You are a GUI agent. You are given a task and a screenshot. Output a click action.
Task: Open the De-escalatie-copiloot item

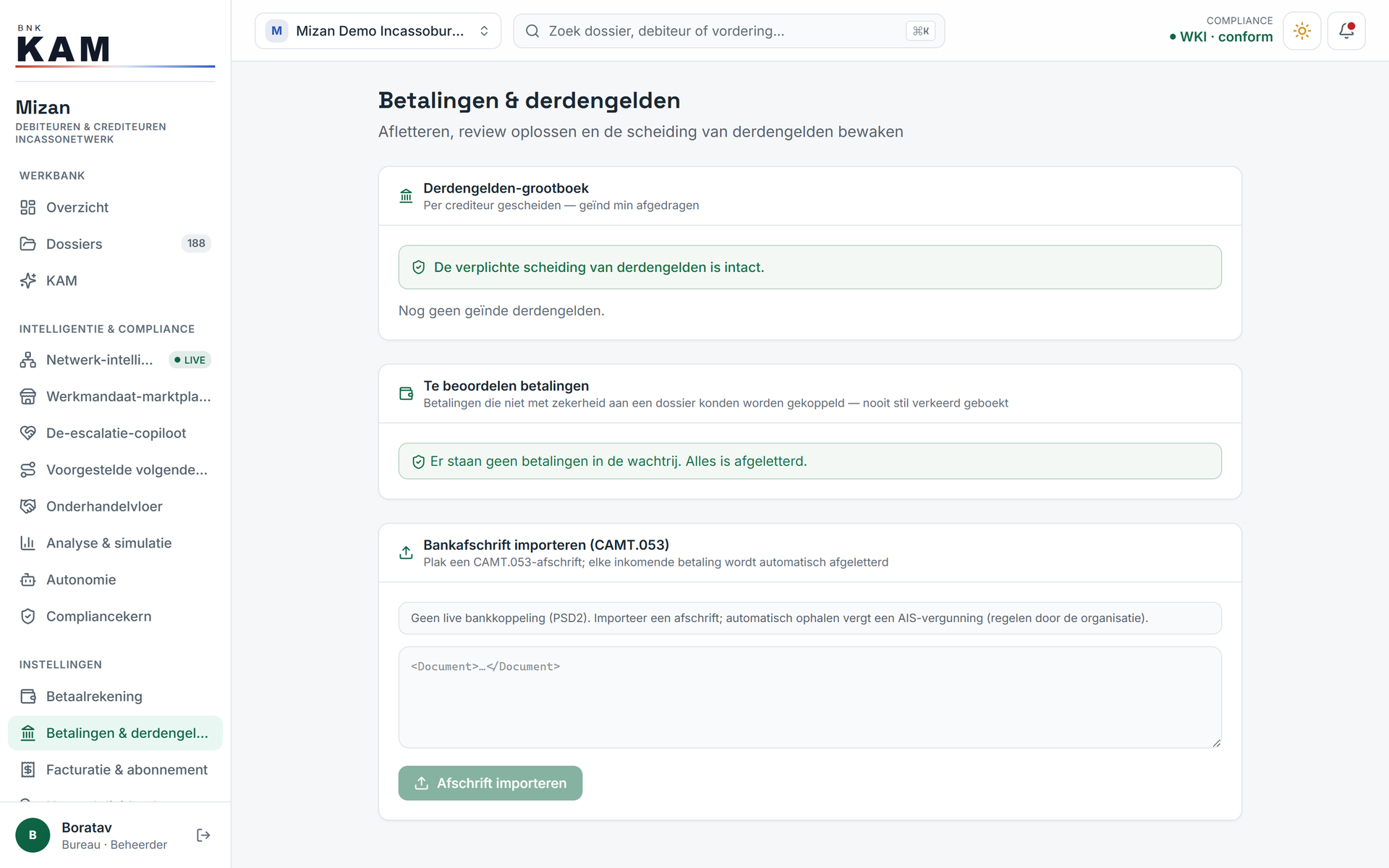(115, 433)
